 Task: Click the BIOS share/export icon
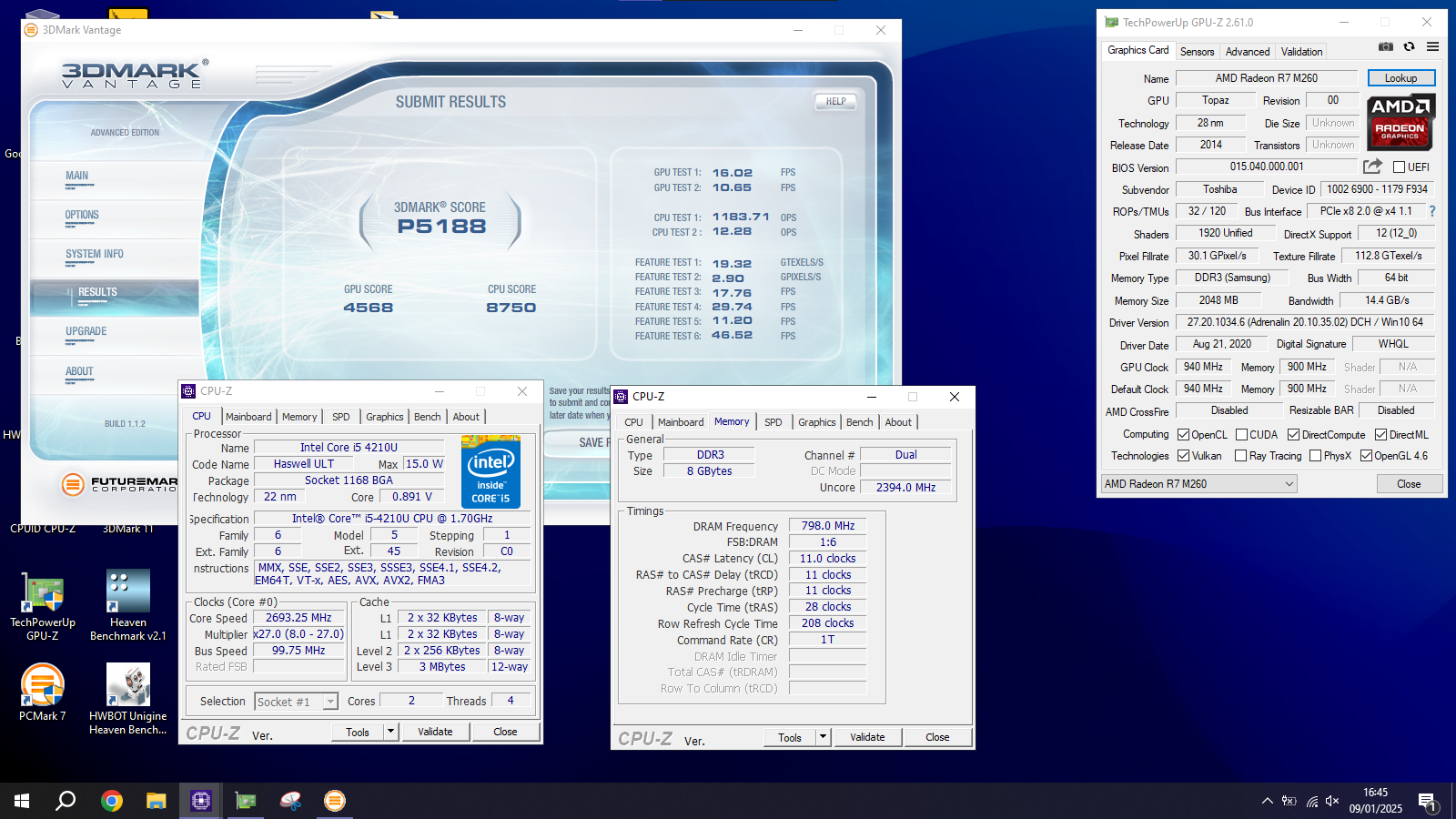pyautogui.click(x=1372, y=167)
